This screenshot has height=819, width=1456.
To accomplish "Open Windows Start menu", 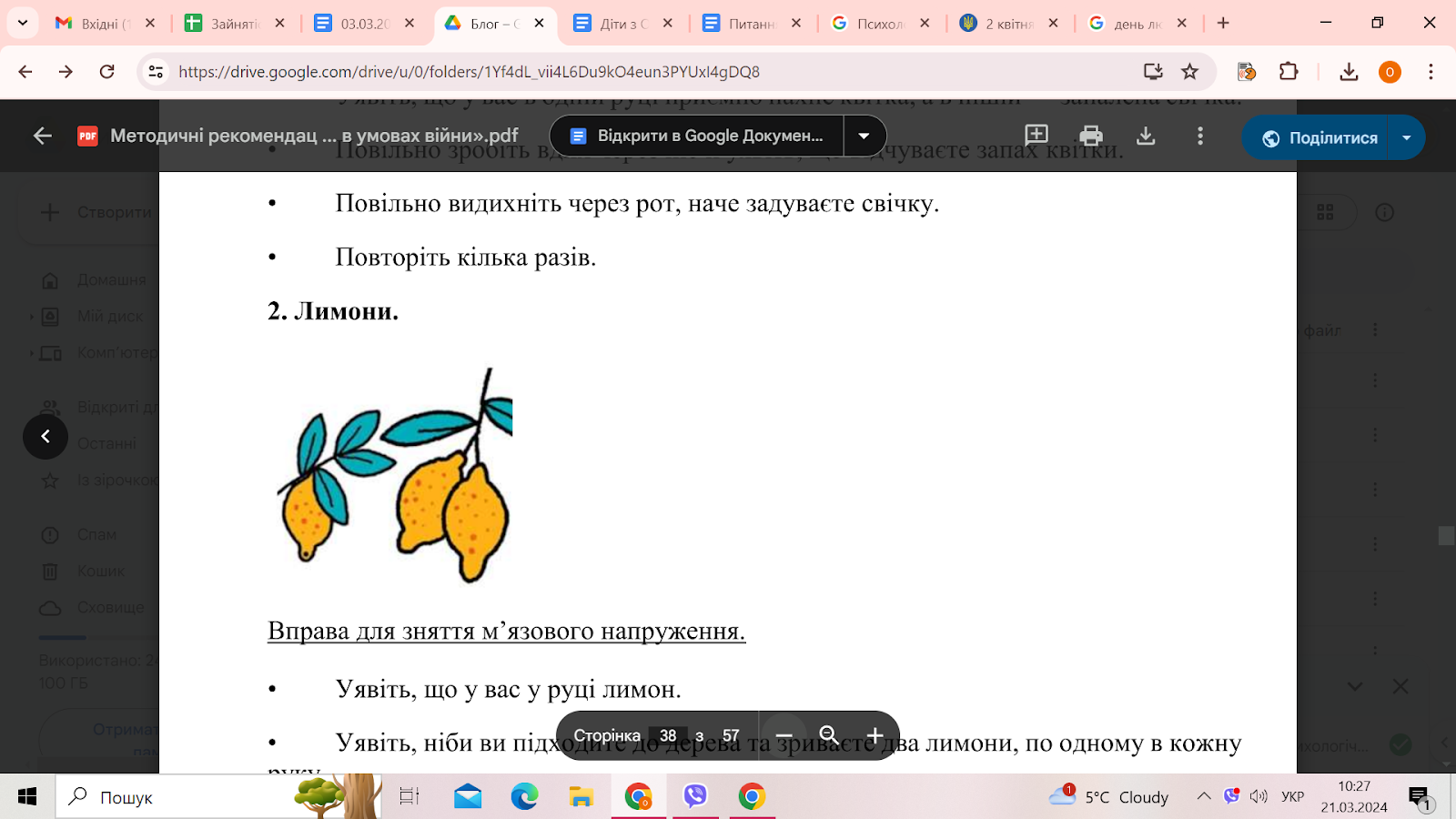I will 27,797.
